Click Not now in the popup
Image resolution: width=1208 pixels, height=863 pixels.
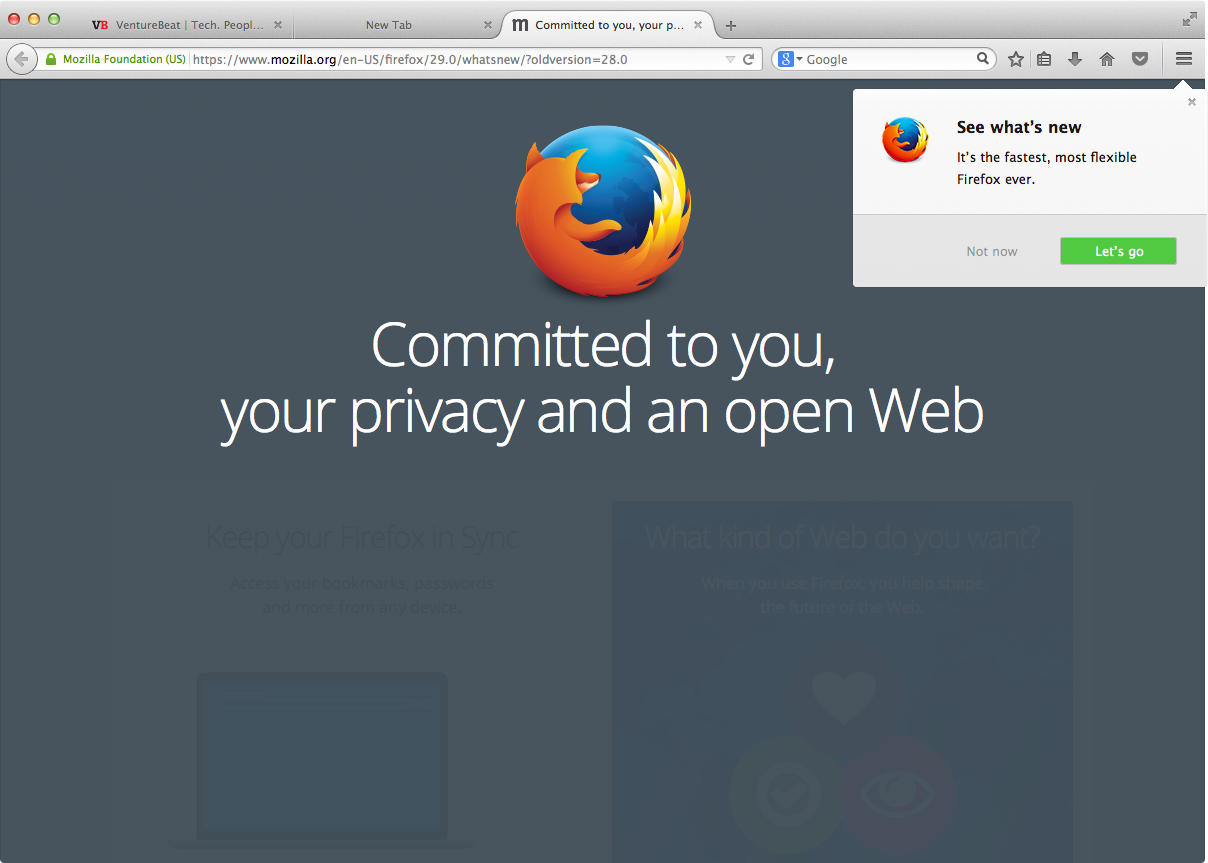[x=992, y=251]
